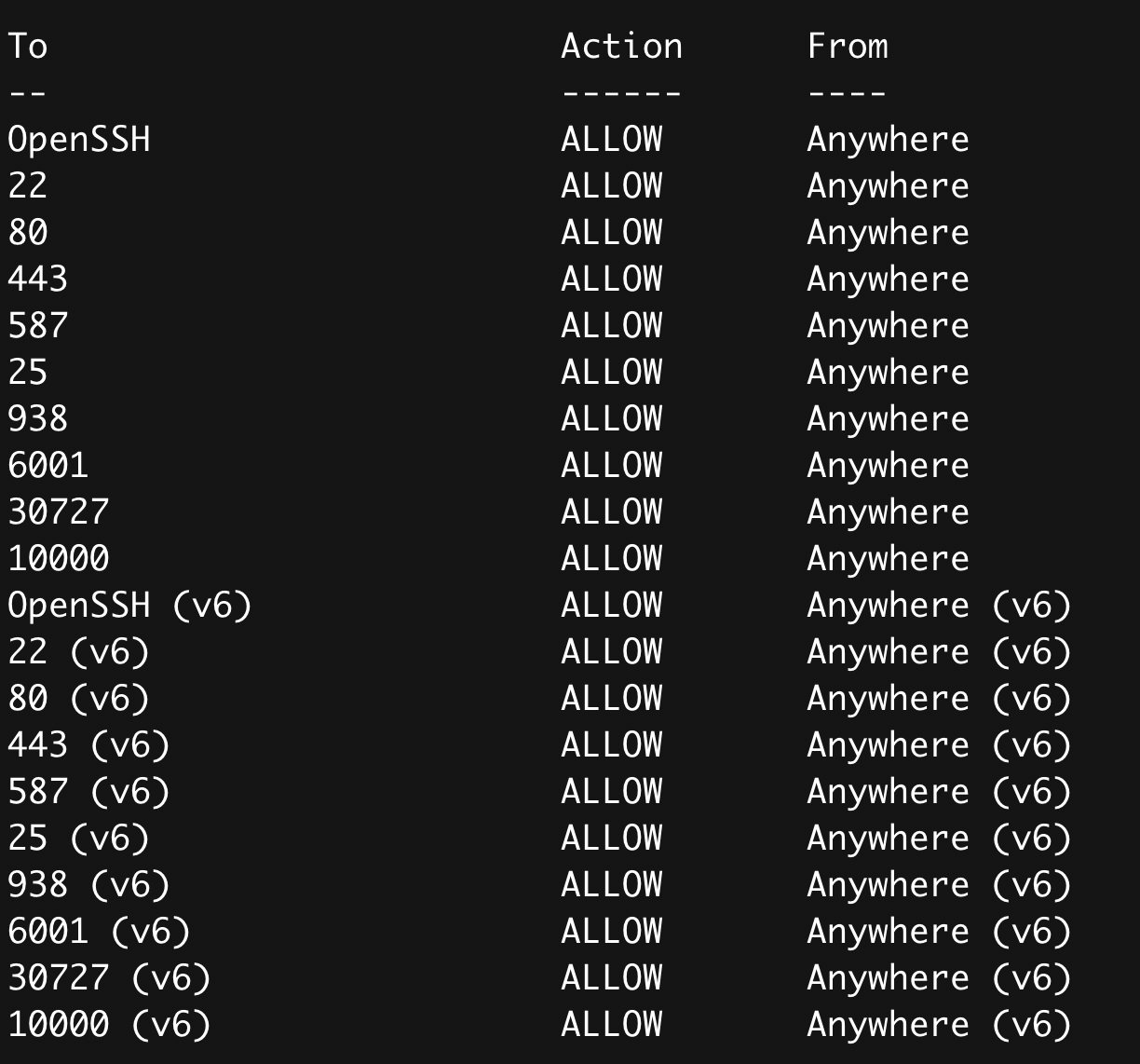Click ALLOW in the plain 10000 row

tap(611, 559)
